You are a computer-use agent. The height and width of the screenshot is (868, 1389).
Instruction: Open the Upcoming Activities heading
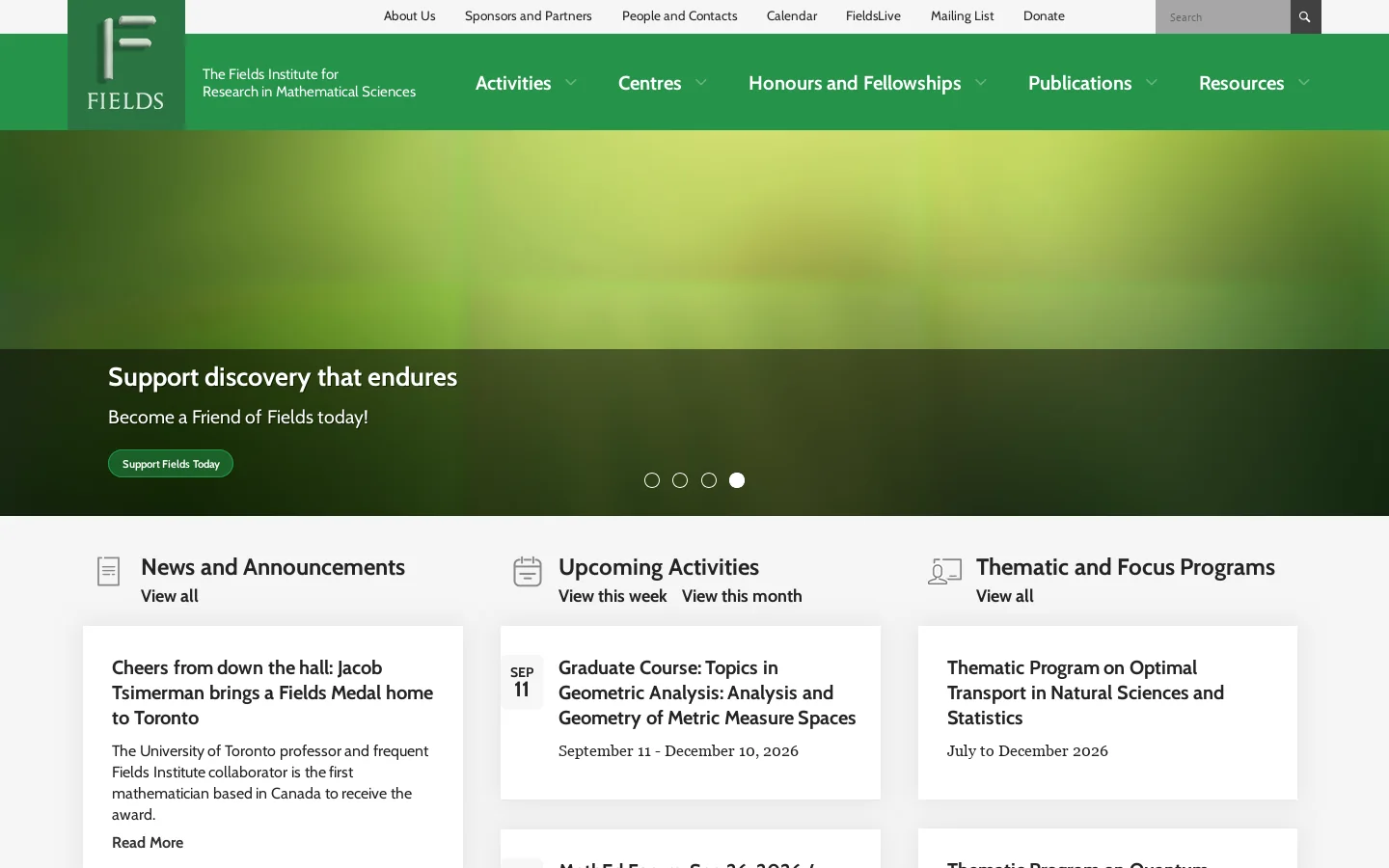coord(659,567)
